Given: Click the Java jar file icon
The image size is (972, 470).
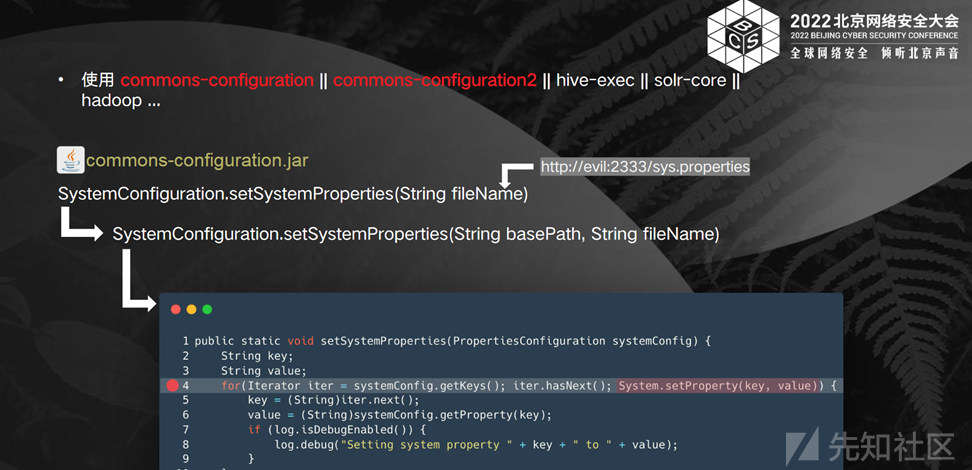Looking at the screenshot, I should click(70, 160).
